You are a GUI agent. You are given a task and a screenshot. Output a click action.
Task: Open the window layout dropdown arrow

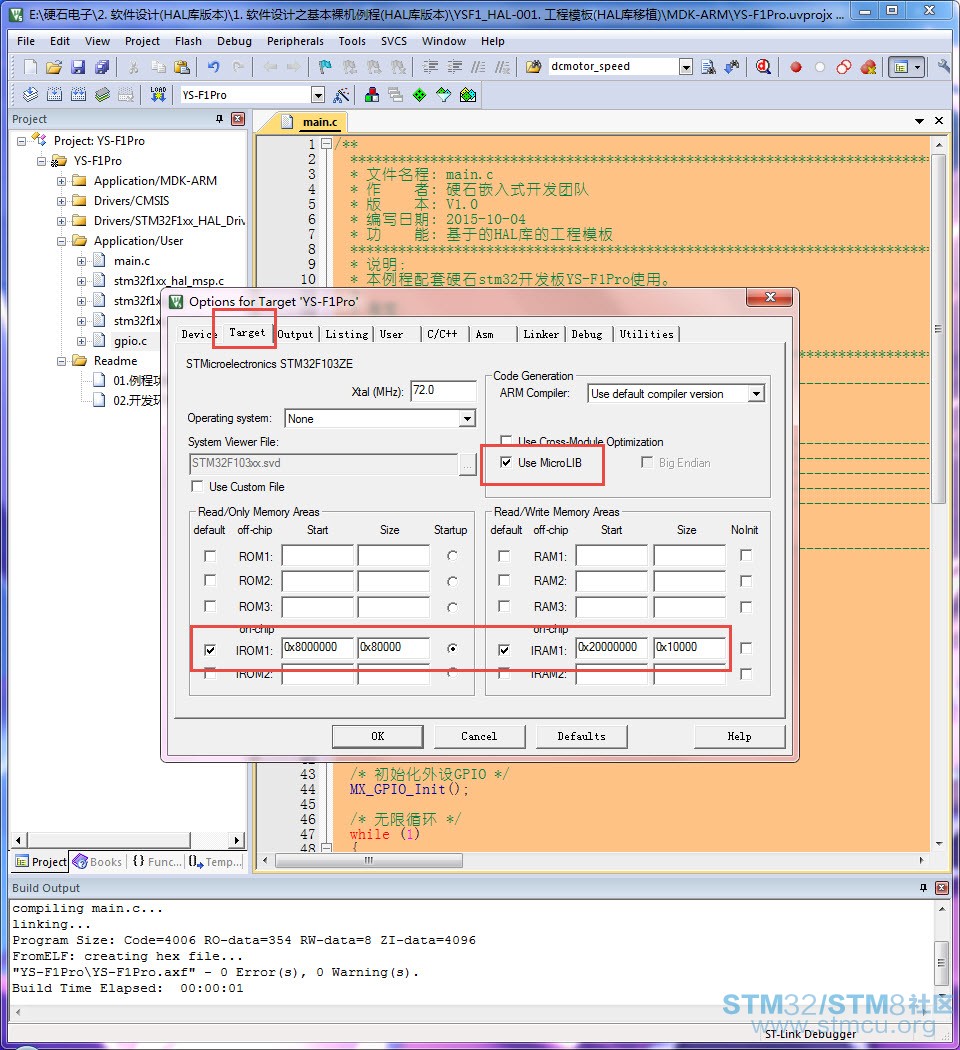(918, 66)
